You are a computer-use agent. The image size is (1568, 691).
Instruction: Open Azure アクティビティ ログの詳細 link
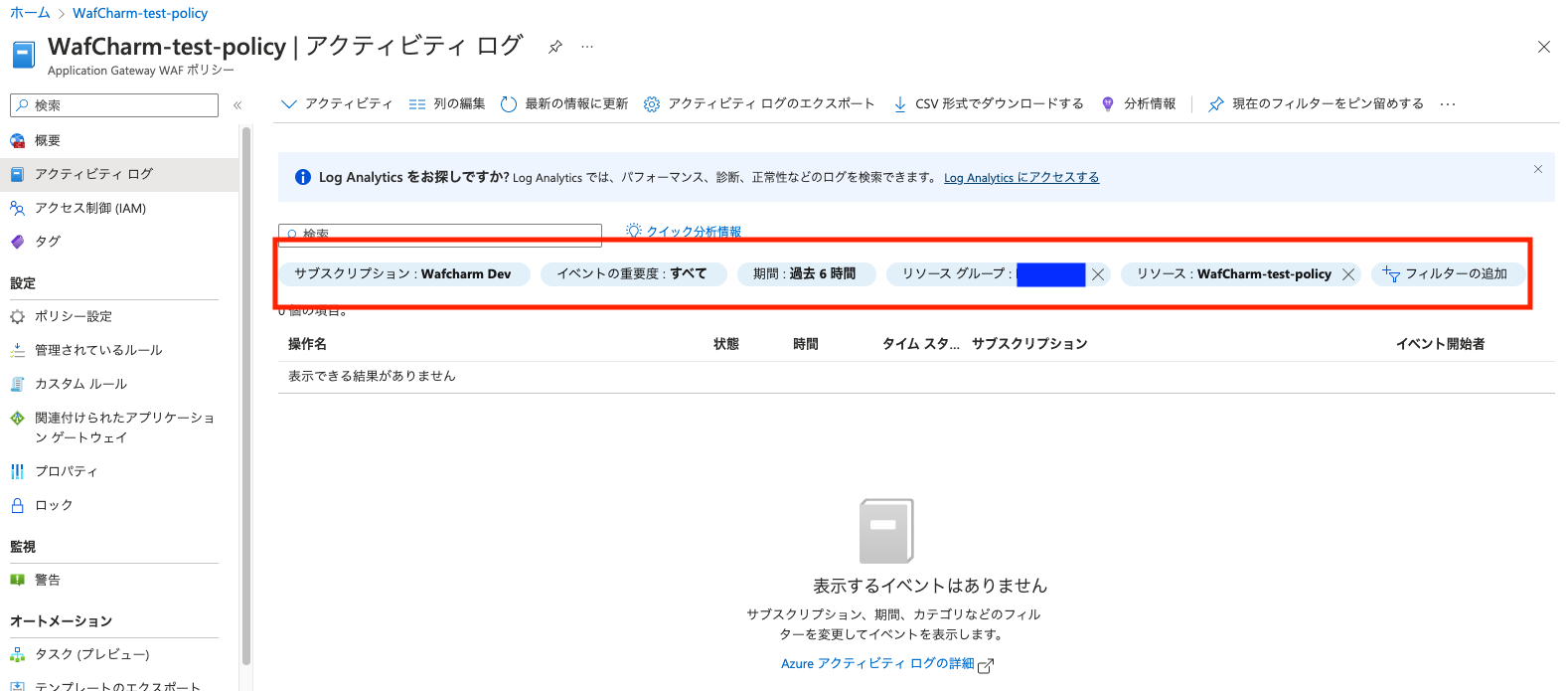tap(886, 664)
